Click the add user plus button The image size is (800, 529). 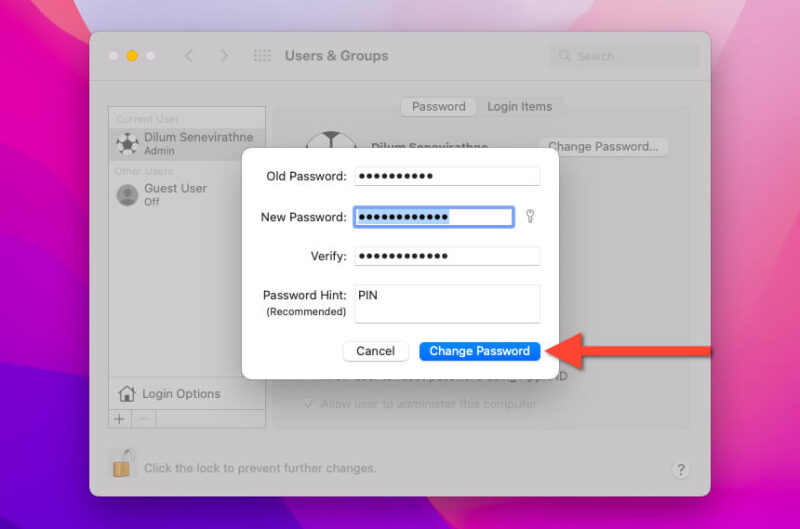pos(120,419)
